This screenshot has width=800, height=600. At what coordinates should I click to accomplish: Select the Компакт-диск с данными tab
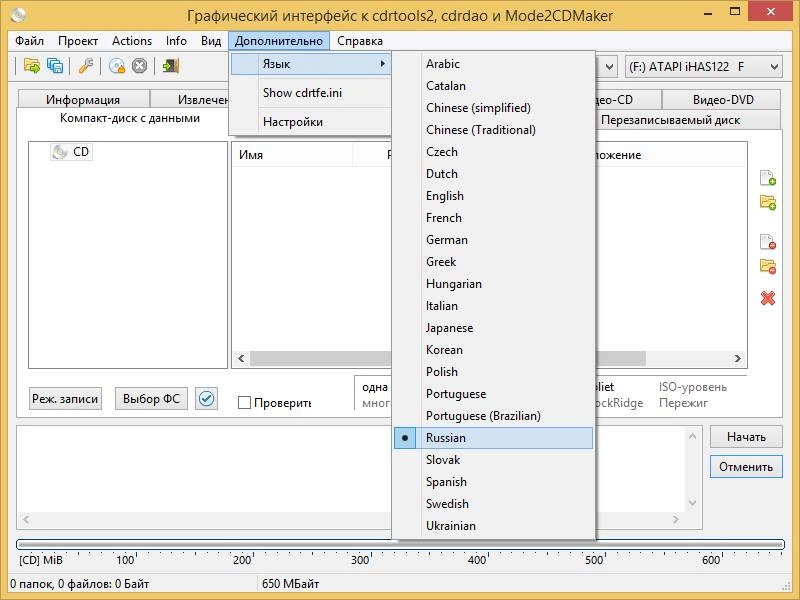coord(130,118)
